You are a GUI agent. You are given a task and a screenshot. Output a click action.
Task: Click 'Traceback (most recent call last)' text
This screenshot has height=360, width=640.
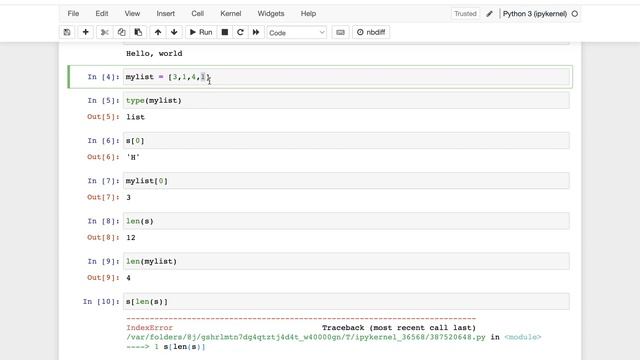tap(399, 328)
